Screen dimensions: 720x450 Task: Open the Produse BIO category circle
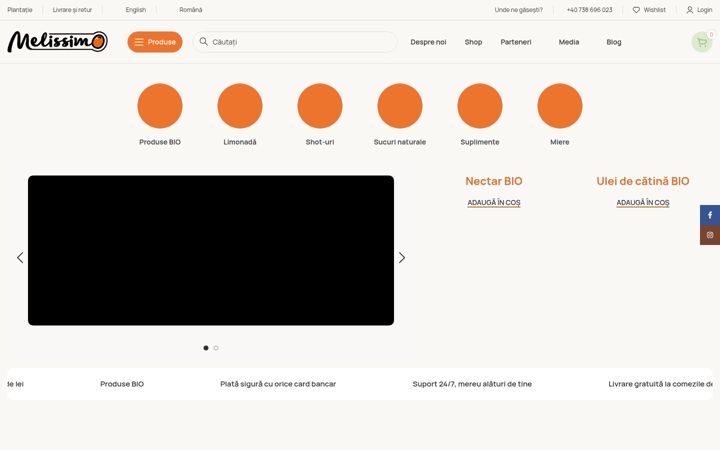click(x=160, y=106)
